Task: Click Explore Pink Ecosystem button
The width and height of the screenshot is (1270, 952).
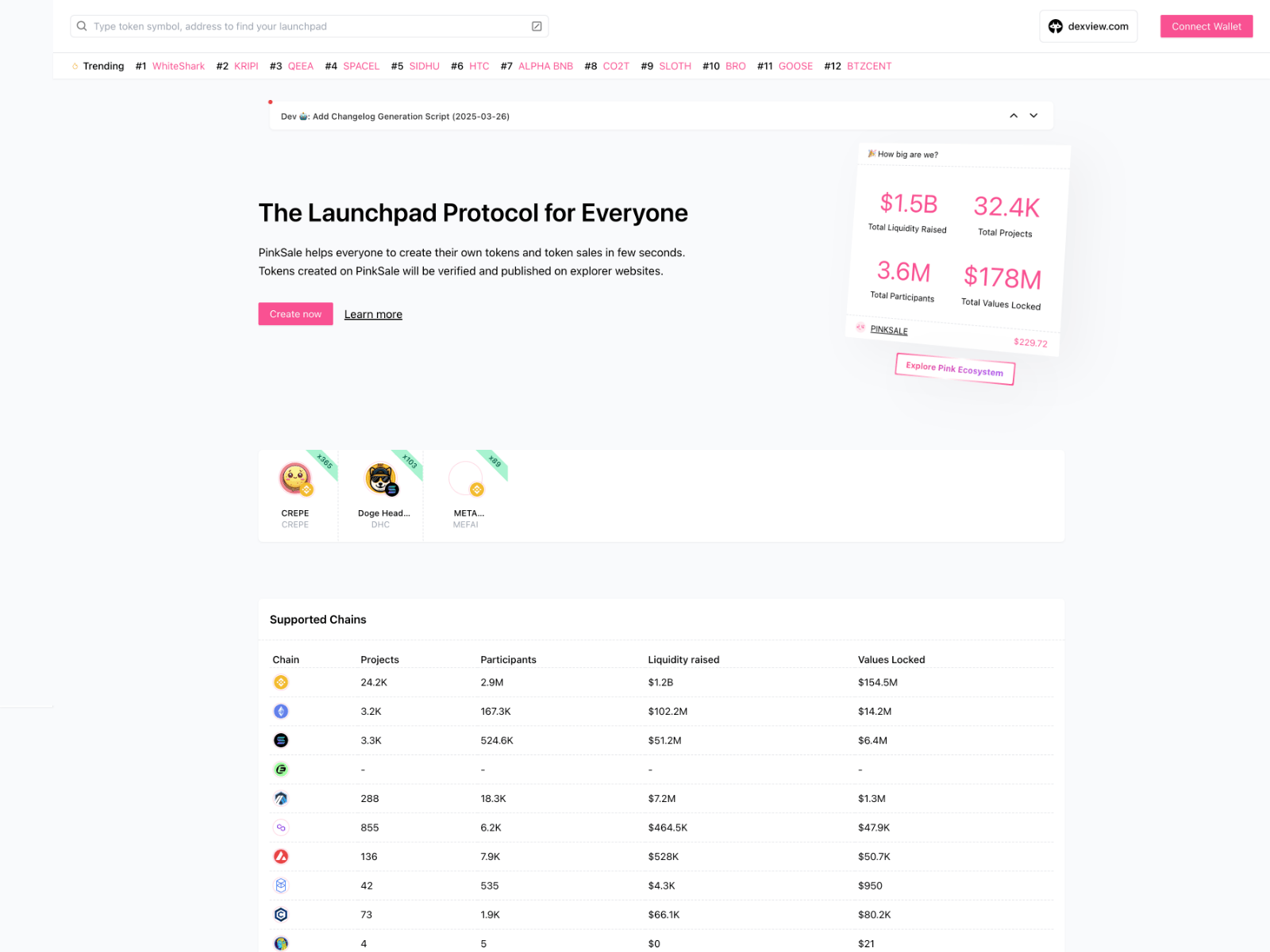Action: click(x=954, y=369)
